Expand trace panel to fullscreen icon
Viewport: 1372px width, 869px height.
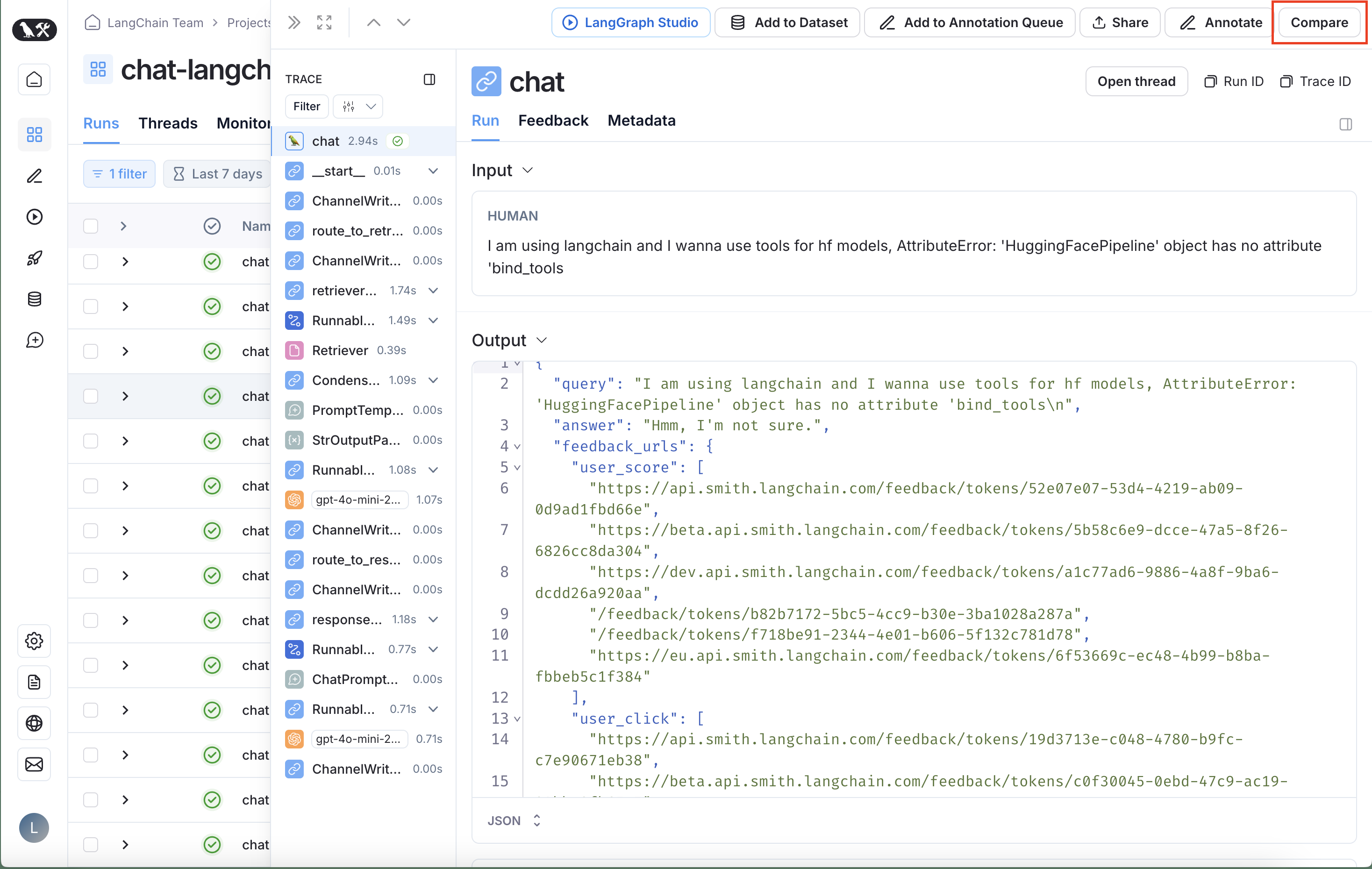pyautogui.click(x=324, y=23)
